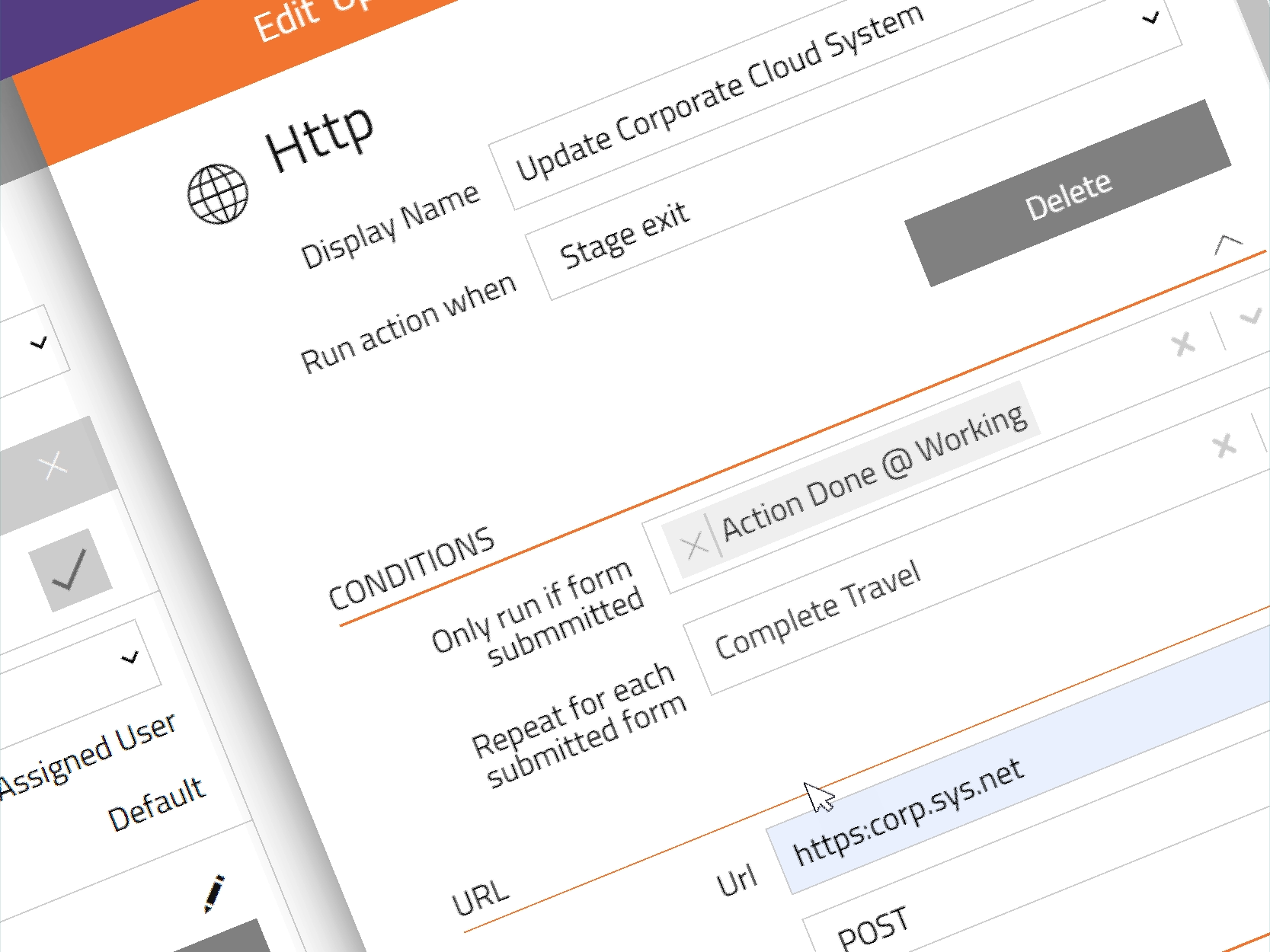The image size is (1270, 952).
Task: Remove the Action Done @ Working tag
Action: (x=693, y=545)
